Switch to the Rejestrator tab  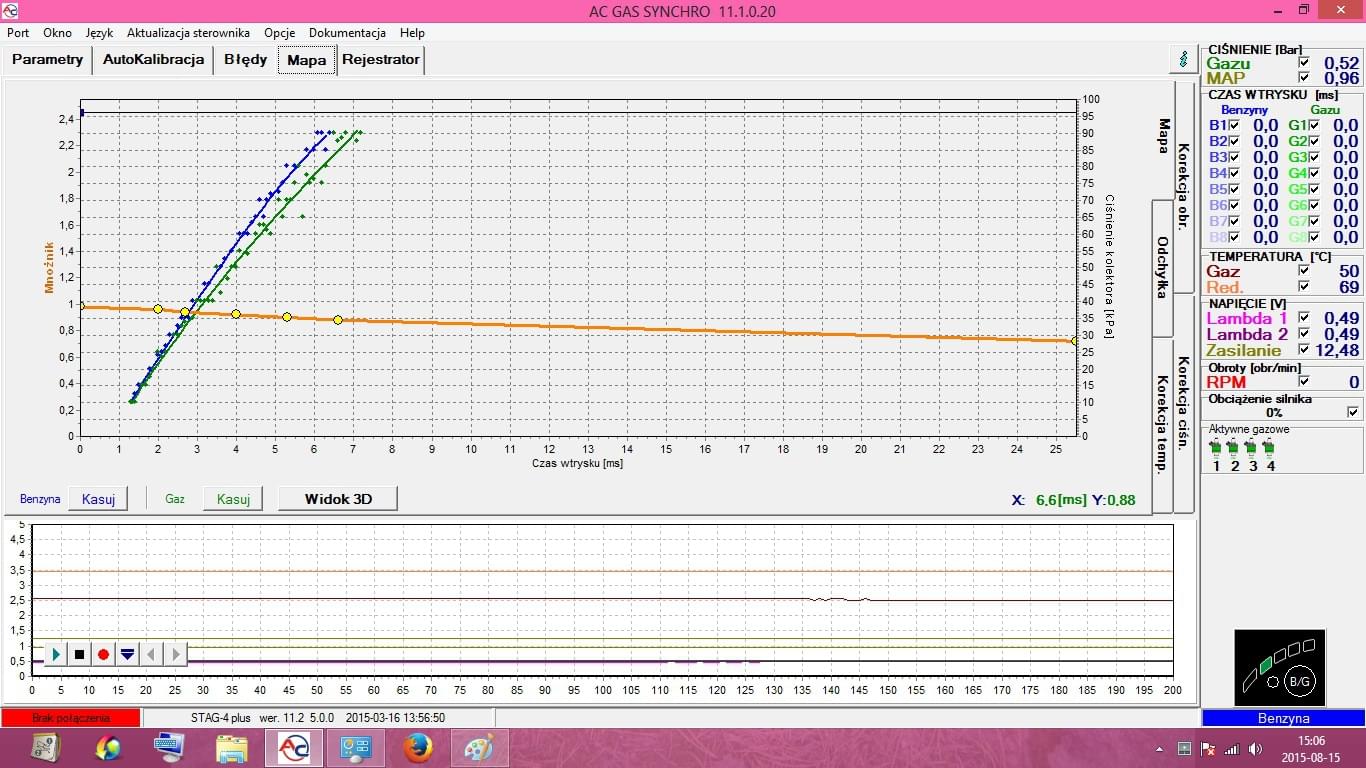(x=381, y=59)
